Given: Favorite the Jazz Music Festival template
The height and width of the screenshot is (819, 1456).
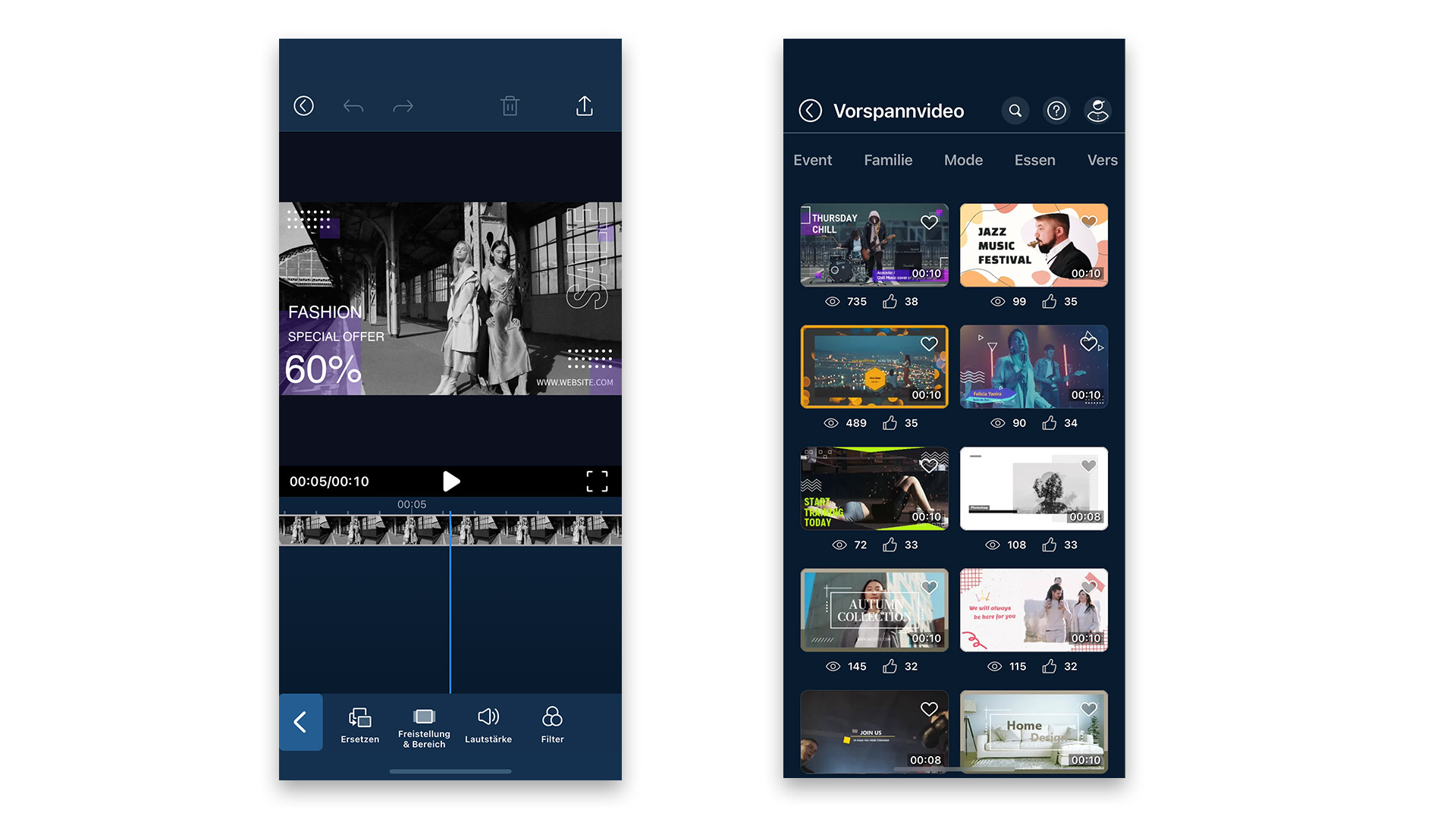Looking at the screenshot, I should (1088, 222).
